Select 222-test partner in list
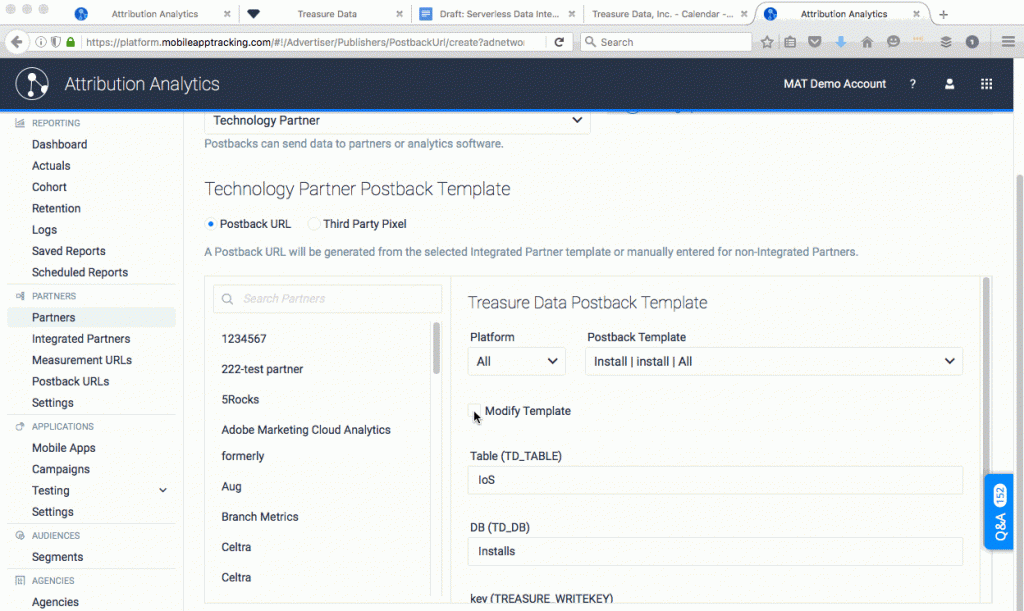Viewport: 1024px width, 611px height. [x=262, y=369]
